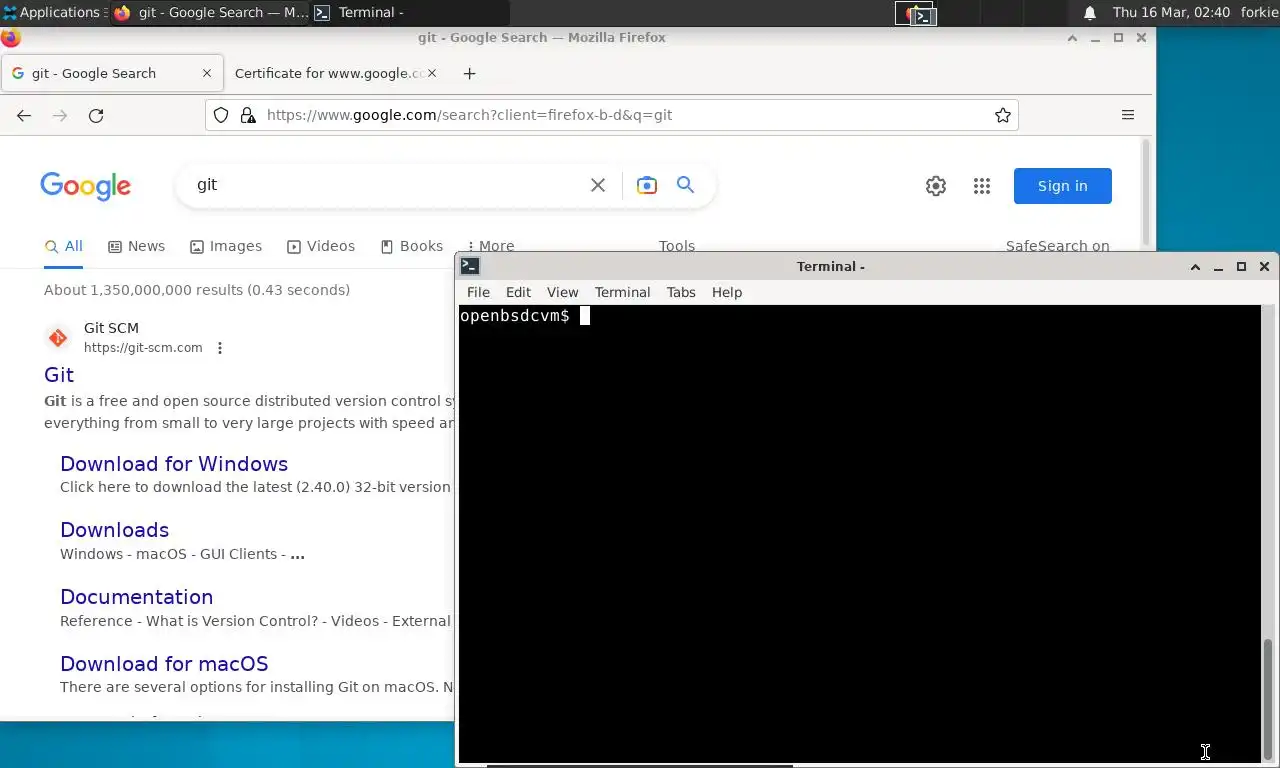
Task: Open the shield tracking protection icon
Action: (x=221, y=115)
